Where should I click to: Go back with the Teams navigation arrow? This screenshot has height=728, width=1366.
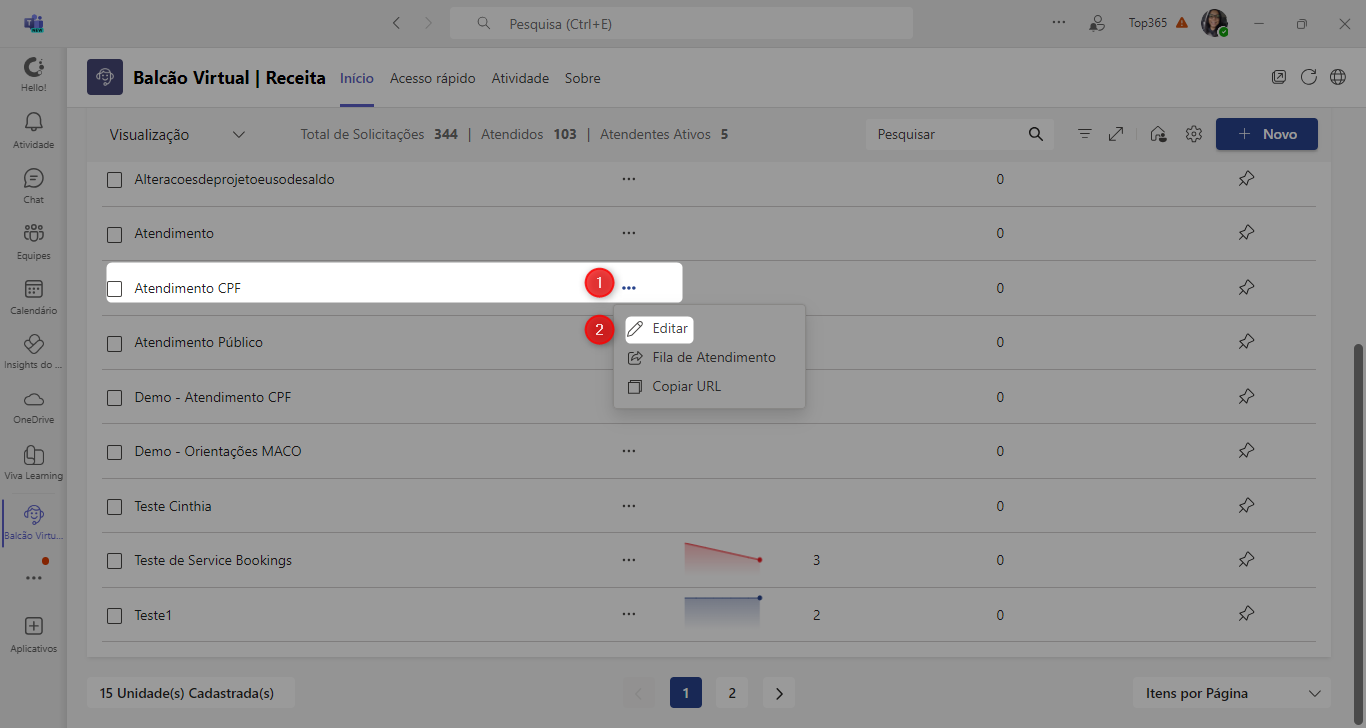click(x=397, y=23)
